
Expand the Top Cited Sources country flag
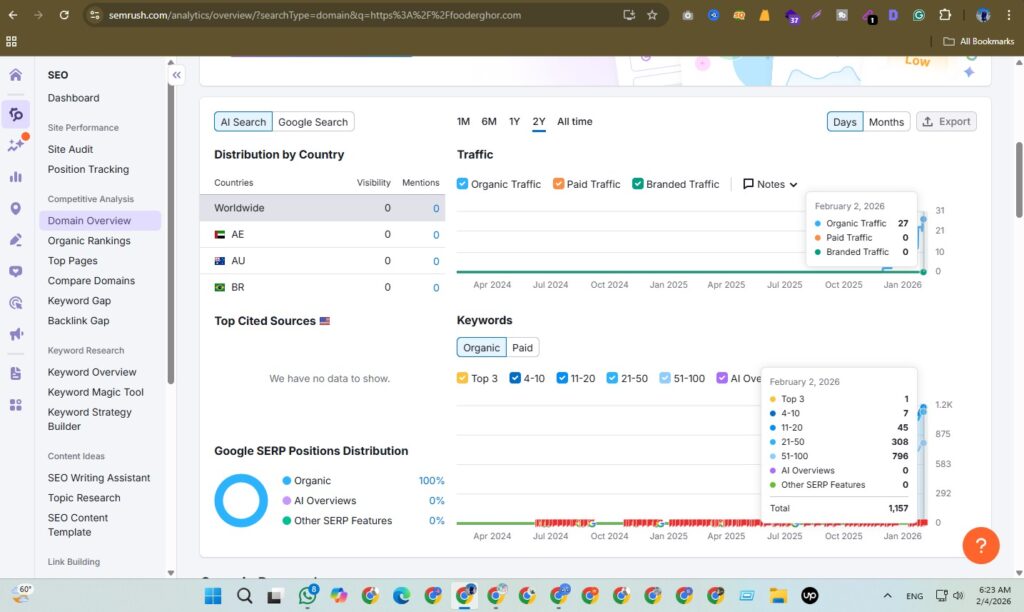[325, 320]
